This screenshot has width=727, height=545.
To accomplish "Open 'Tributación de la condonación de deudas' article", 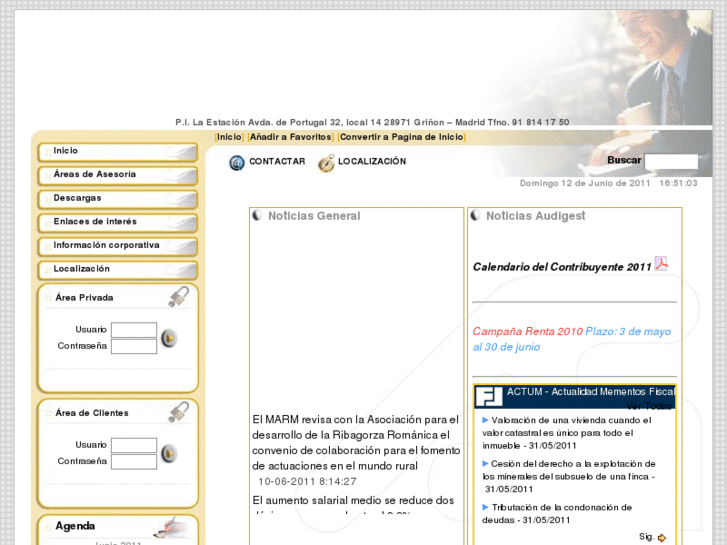I will [x=557, y=513].
